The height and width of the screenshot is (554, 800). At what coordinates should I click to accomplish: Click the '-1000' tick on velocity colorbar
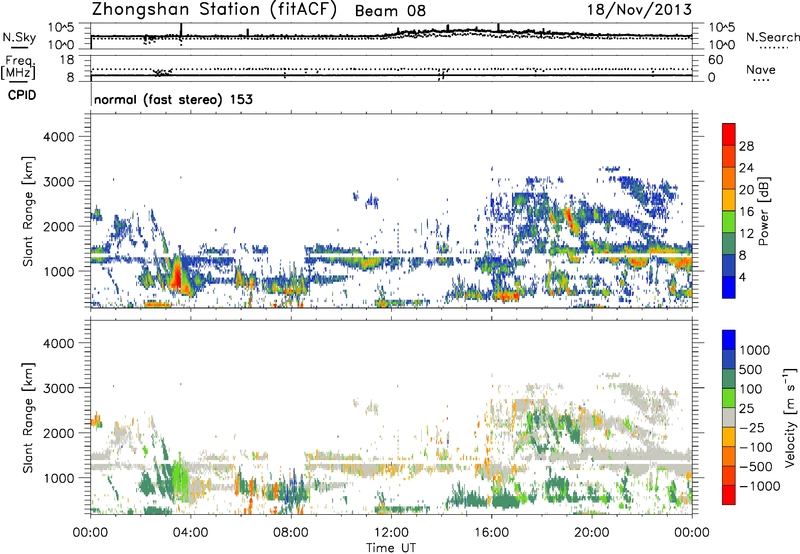point(759,486)
